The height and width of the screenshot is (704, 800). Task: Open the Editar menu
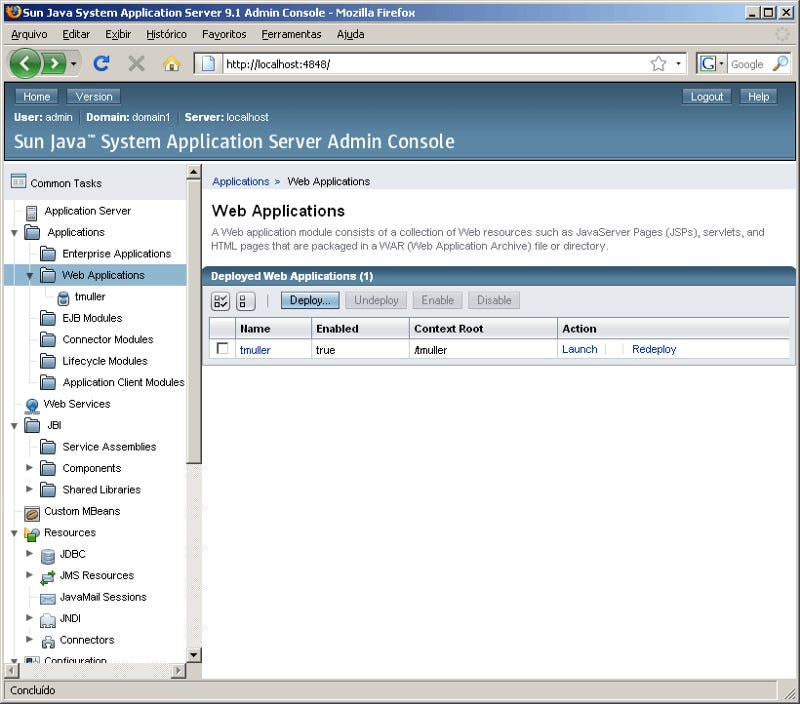[76, 34]
